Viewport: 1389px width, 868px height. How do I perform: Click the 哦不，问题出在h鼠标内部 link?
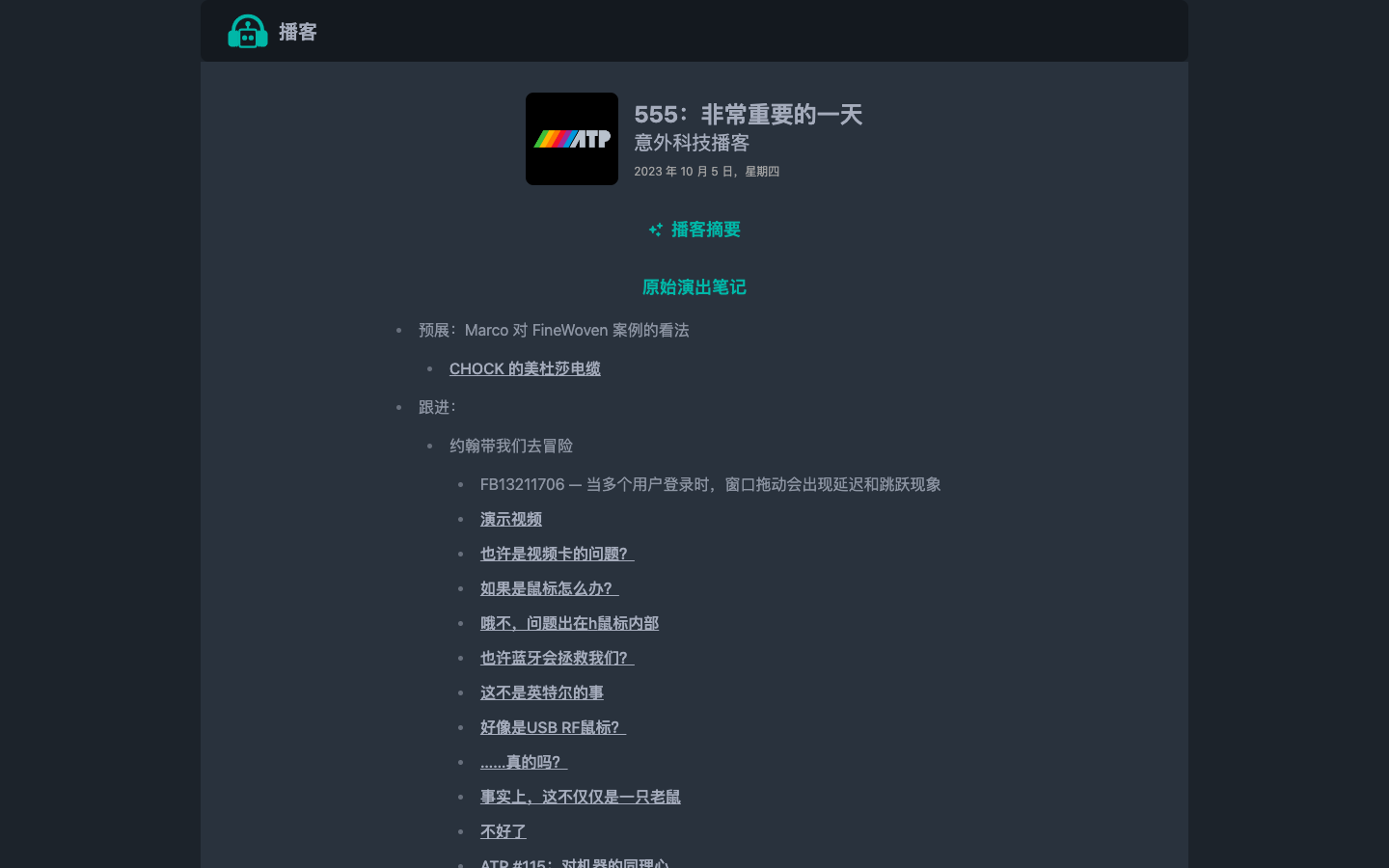click(x=569, y=623)
